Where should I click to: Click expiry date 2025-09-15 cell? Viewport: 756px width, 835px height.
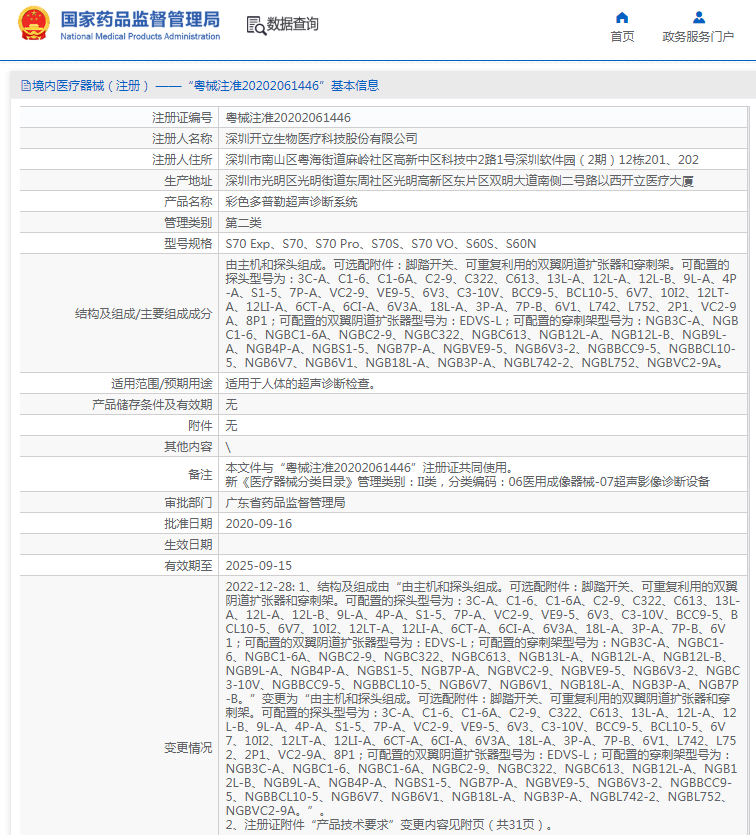[x=483, y=566]
